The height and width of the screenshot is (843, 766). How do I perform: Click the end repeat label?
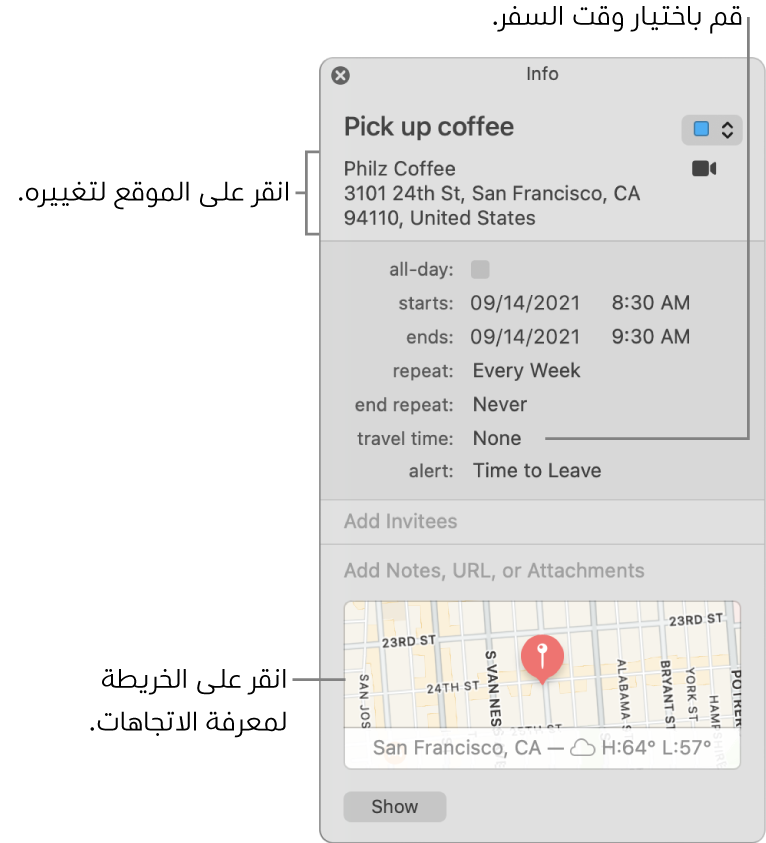coord(404,405)
